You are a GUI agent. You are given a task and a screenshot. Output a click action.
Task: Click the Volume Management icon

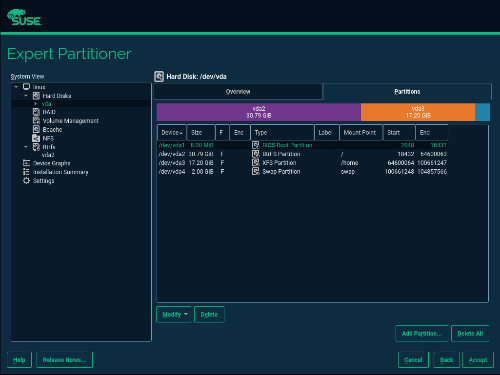(36, 120)
